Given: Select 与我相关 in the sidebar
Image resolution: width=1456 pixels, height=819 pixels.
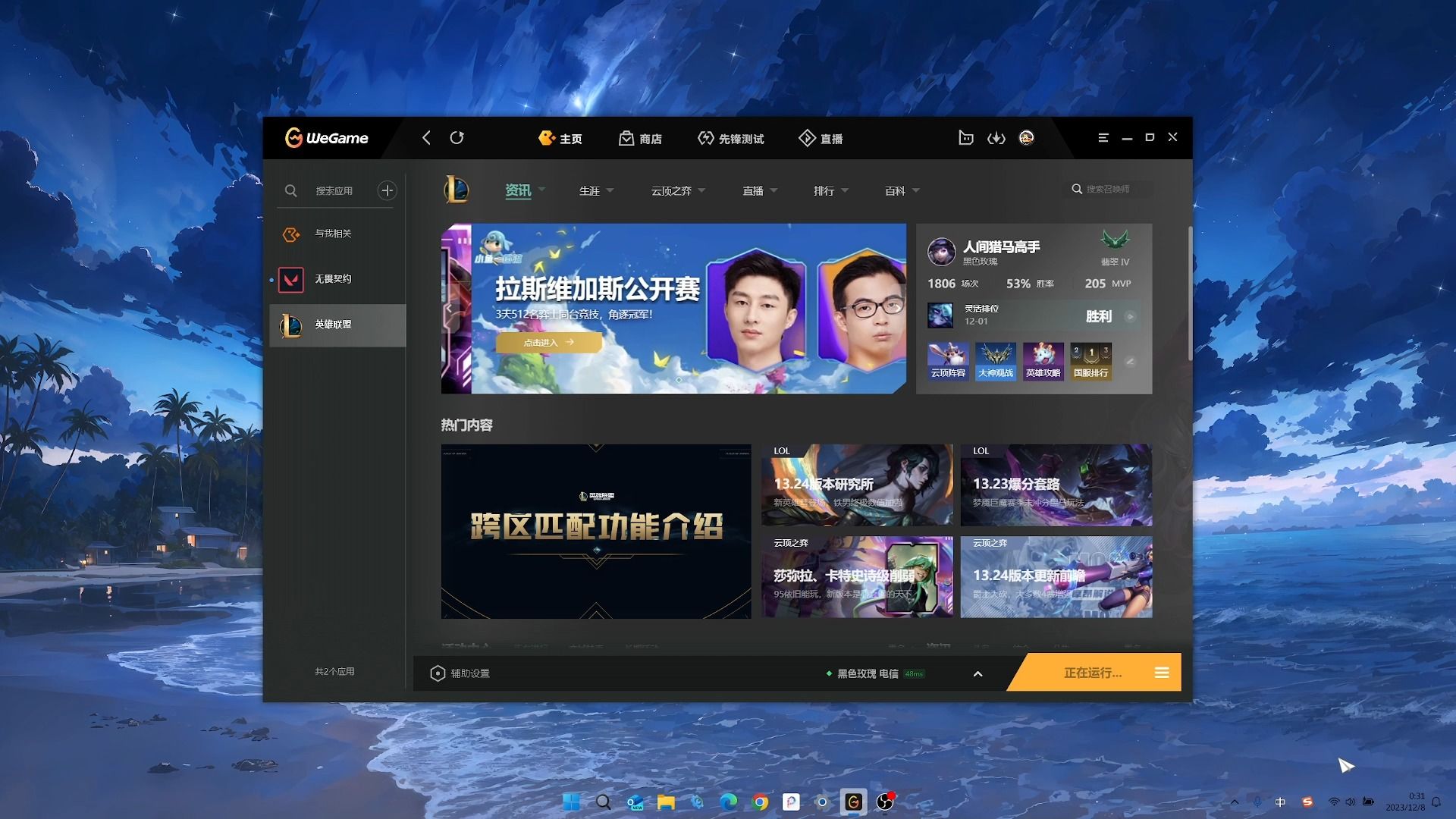Looking at the screenshot, I should [x=337, y=234].
